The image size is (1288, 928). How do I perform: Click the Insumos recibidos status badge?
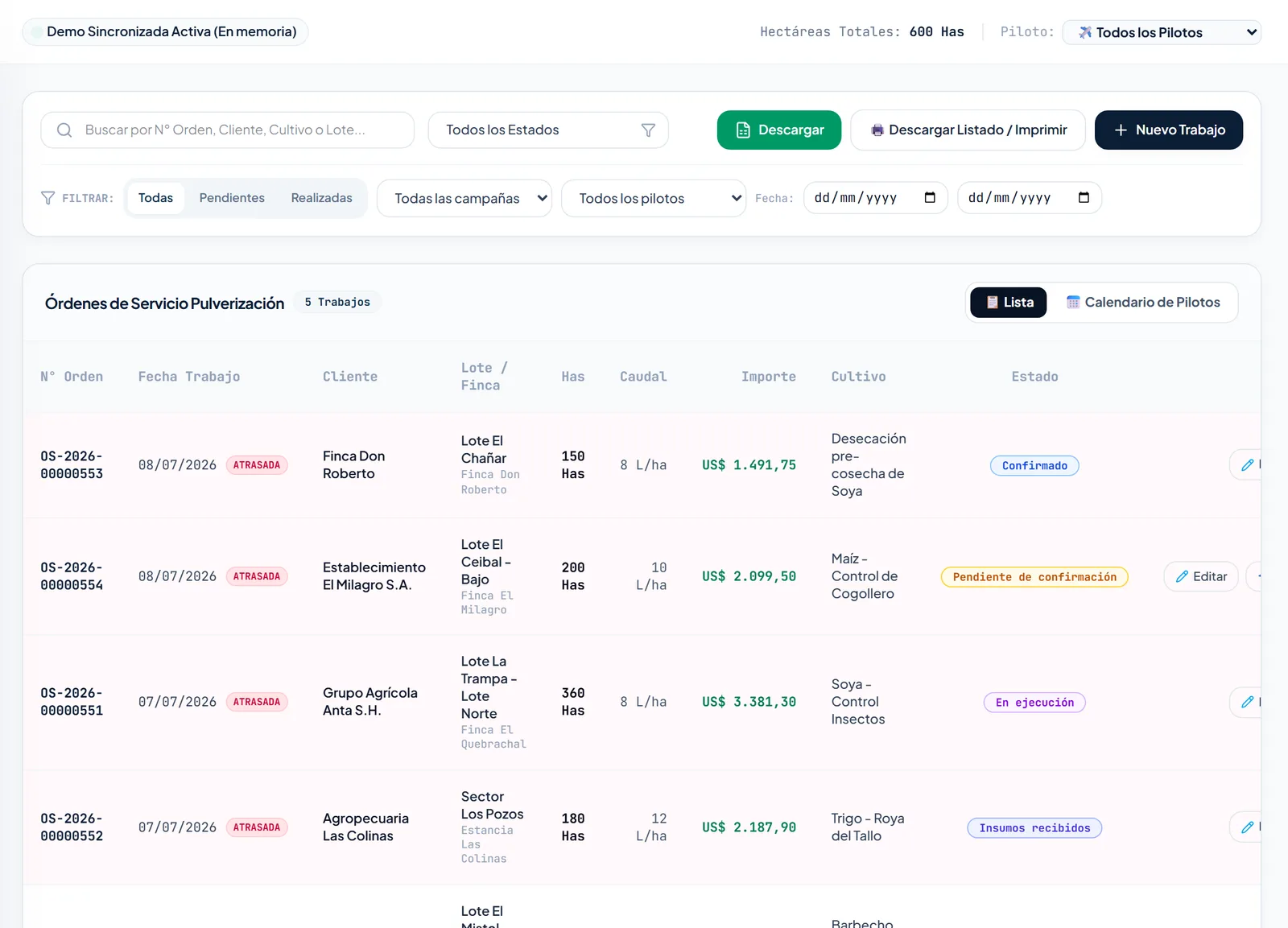pyautogui.click(x=1034, y=828)
